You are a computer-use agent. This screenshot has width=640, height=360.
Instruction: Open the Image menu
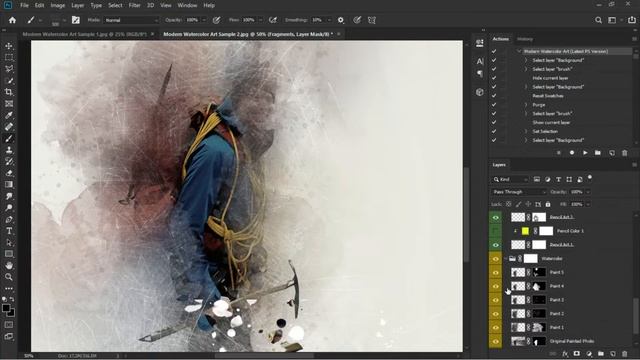click(x=58, y=5)
